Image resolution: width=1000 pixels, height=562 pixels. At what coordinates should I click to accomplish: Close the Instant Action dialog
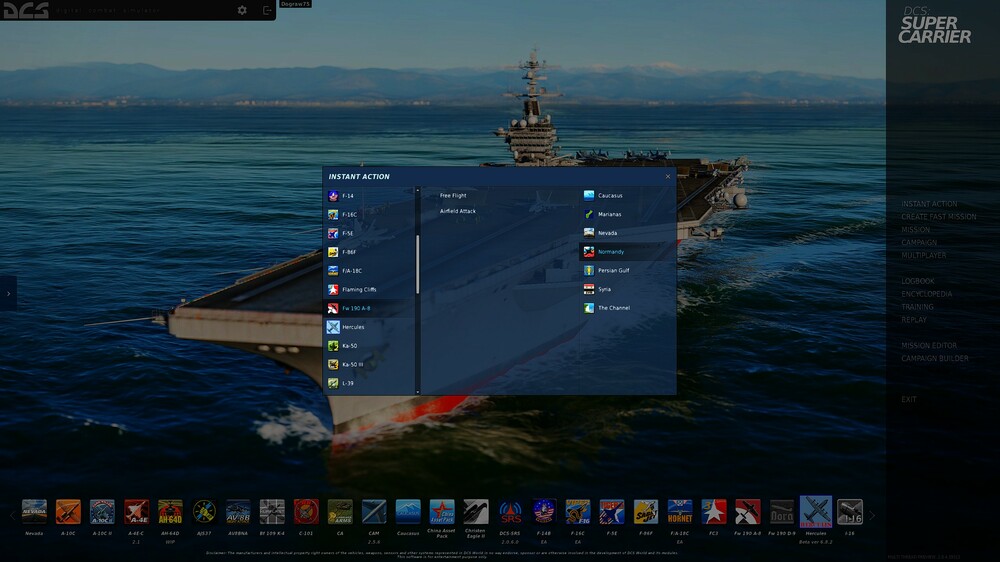pos(668,177)
